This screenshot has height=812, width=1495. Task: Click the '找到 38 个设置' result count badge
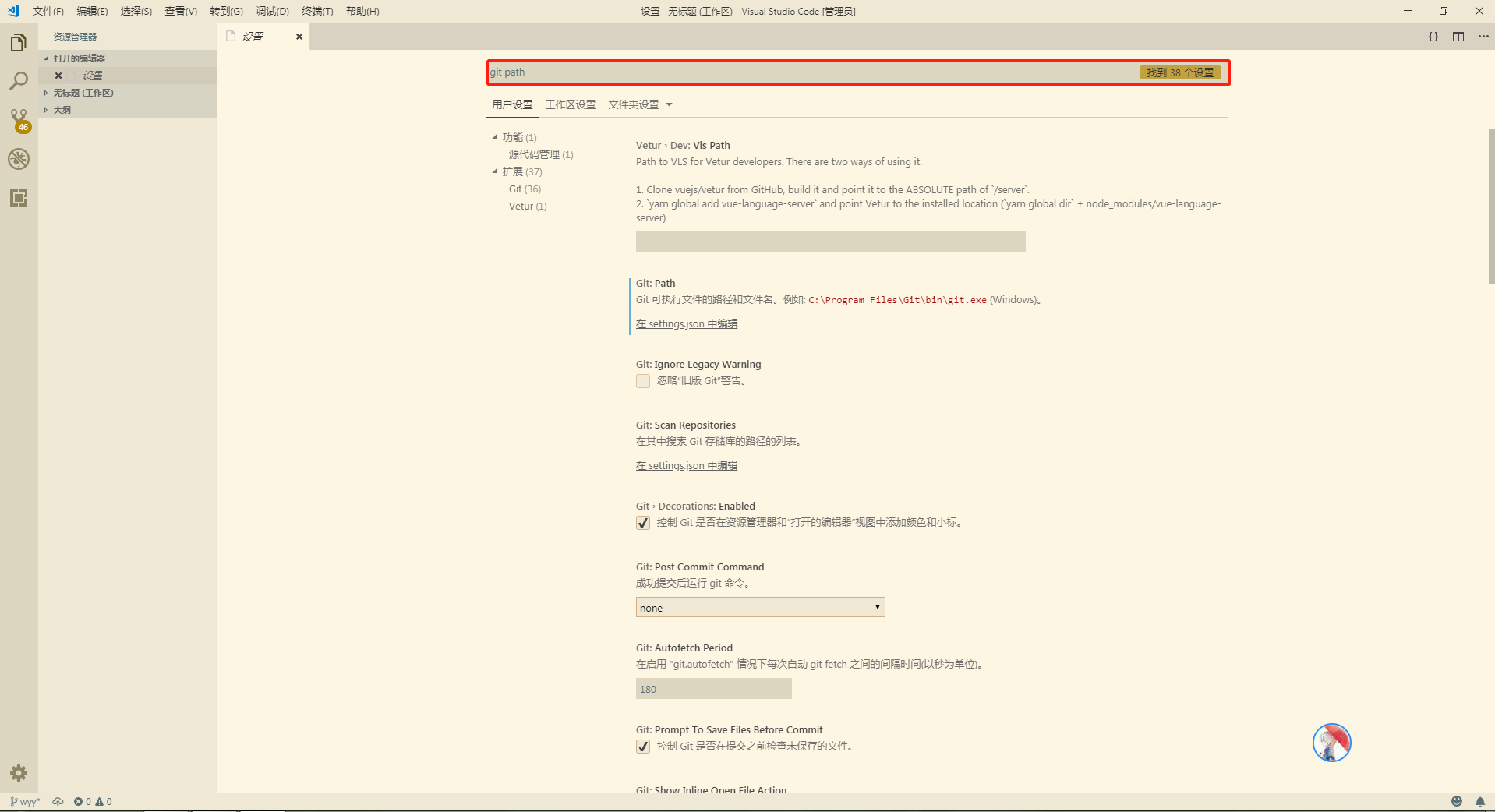tap(1180, 72)
